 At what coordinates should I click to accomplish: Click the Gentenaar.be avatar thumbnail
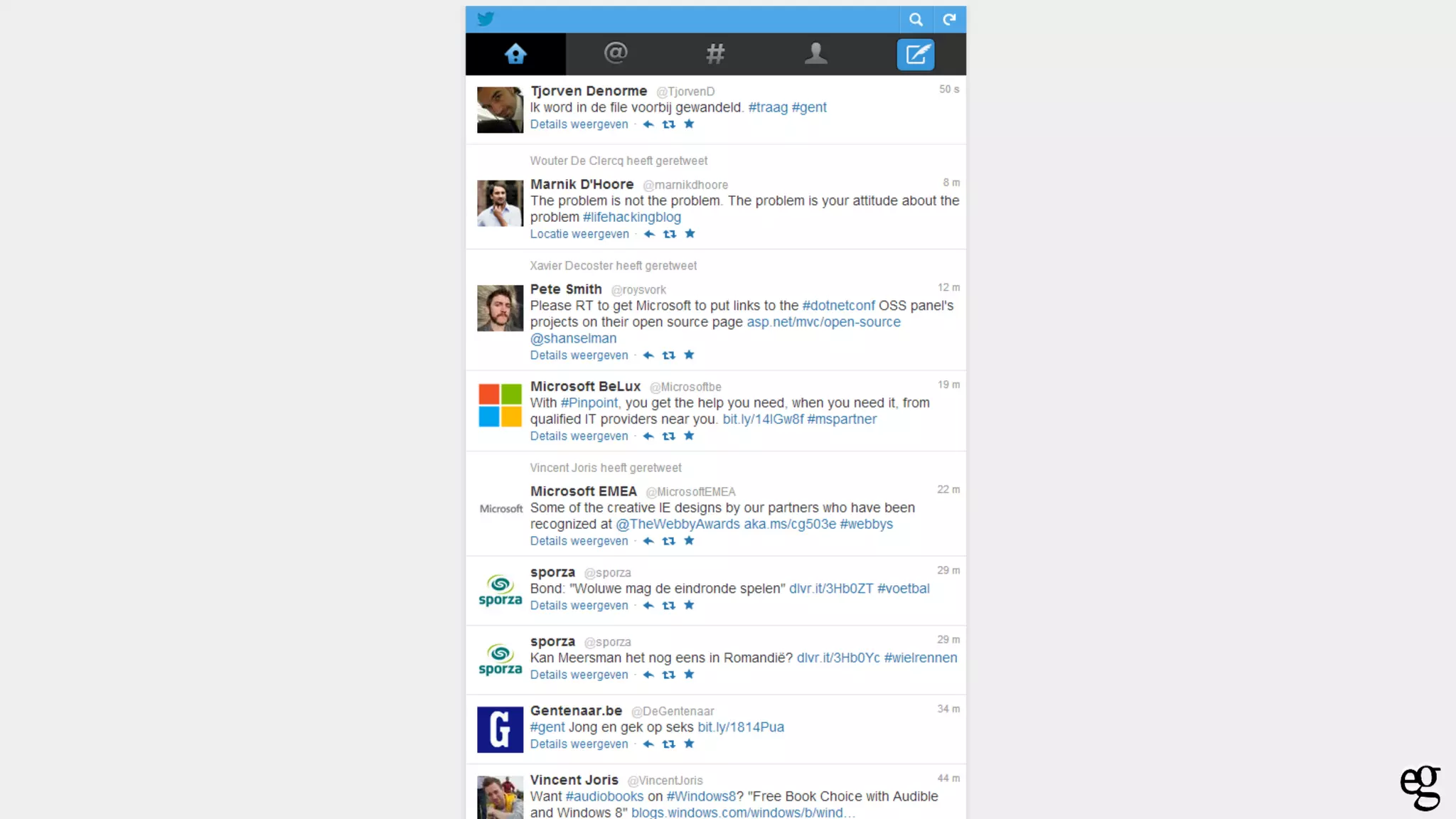pos(500,729)
